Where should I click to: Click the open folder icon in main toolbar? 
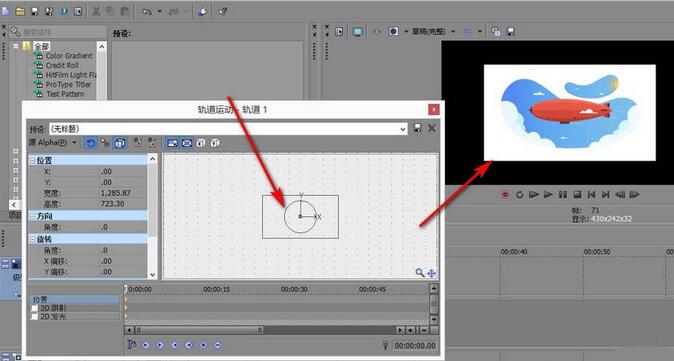pyautogui.click(x=20, y=12)
